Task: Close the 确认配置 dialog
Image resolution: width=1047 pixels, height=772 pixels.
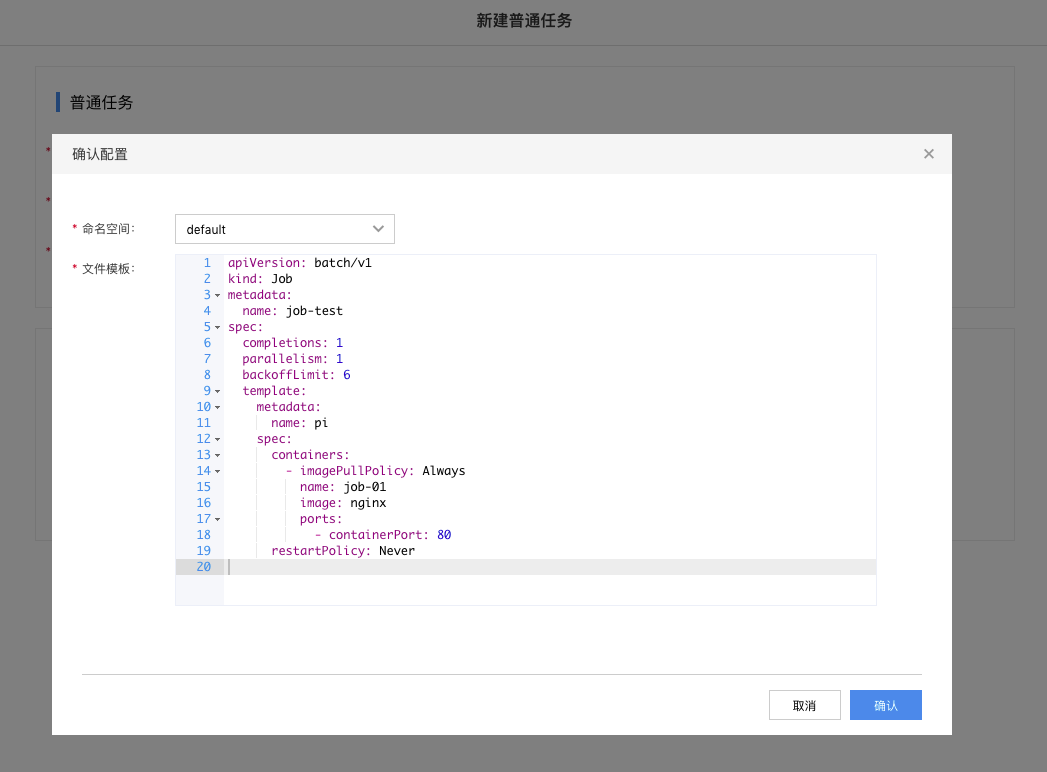Action: coord(928,154)
